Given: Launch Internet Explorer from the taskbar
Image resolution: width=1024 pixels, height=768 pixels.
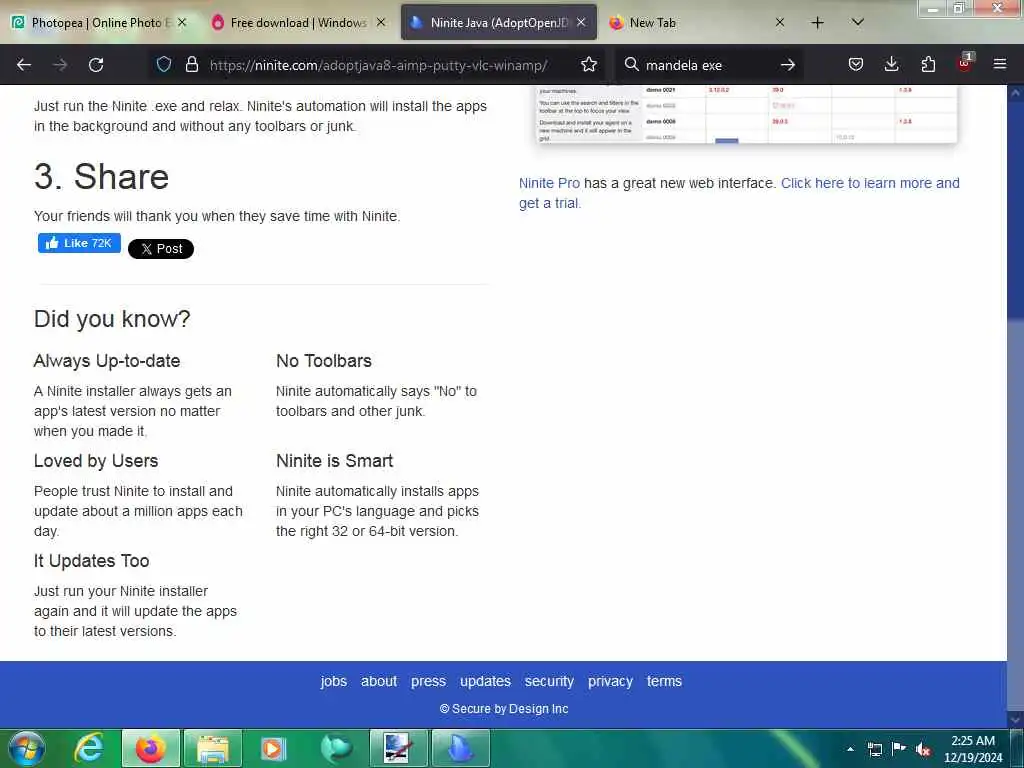Looking at the screenshot, I should pyautogui.click(x=89, y=748).
